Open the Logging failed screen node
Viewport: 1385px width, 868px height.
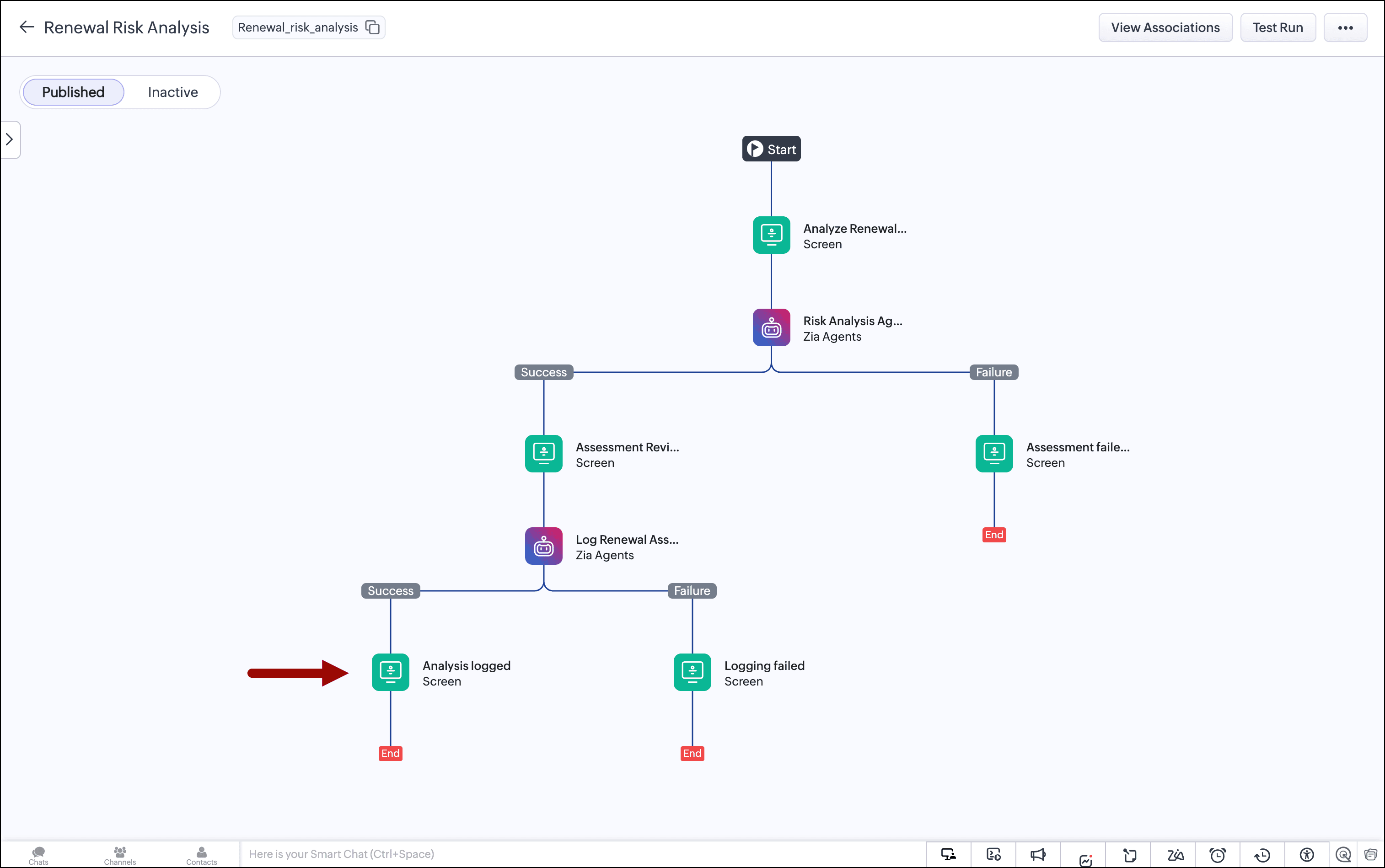(692, 672)
